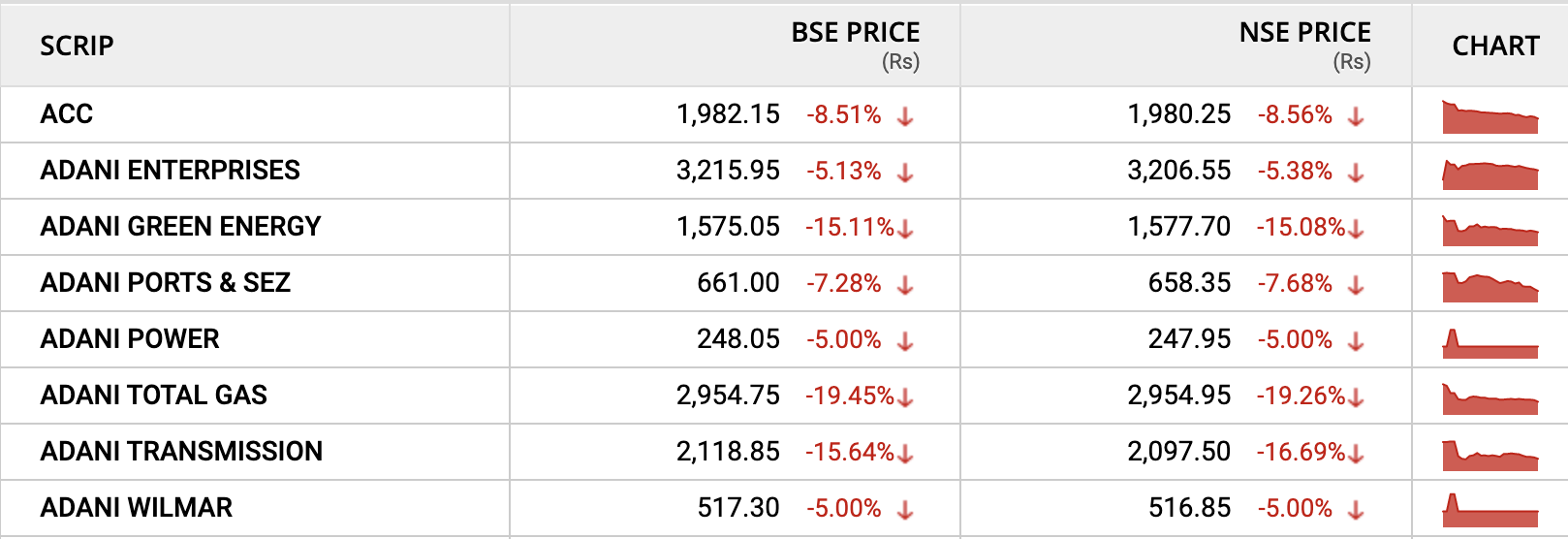The image size is (1568, 539).
Task: Open Adani Total Gas chart thumbnail
Action: pos(1490,399)
